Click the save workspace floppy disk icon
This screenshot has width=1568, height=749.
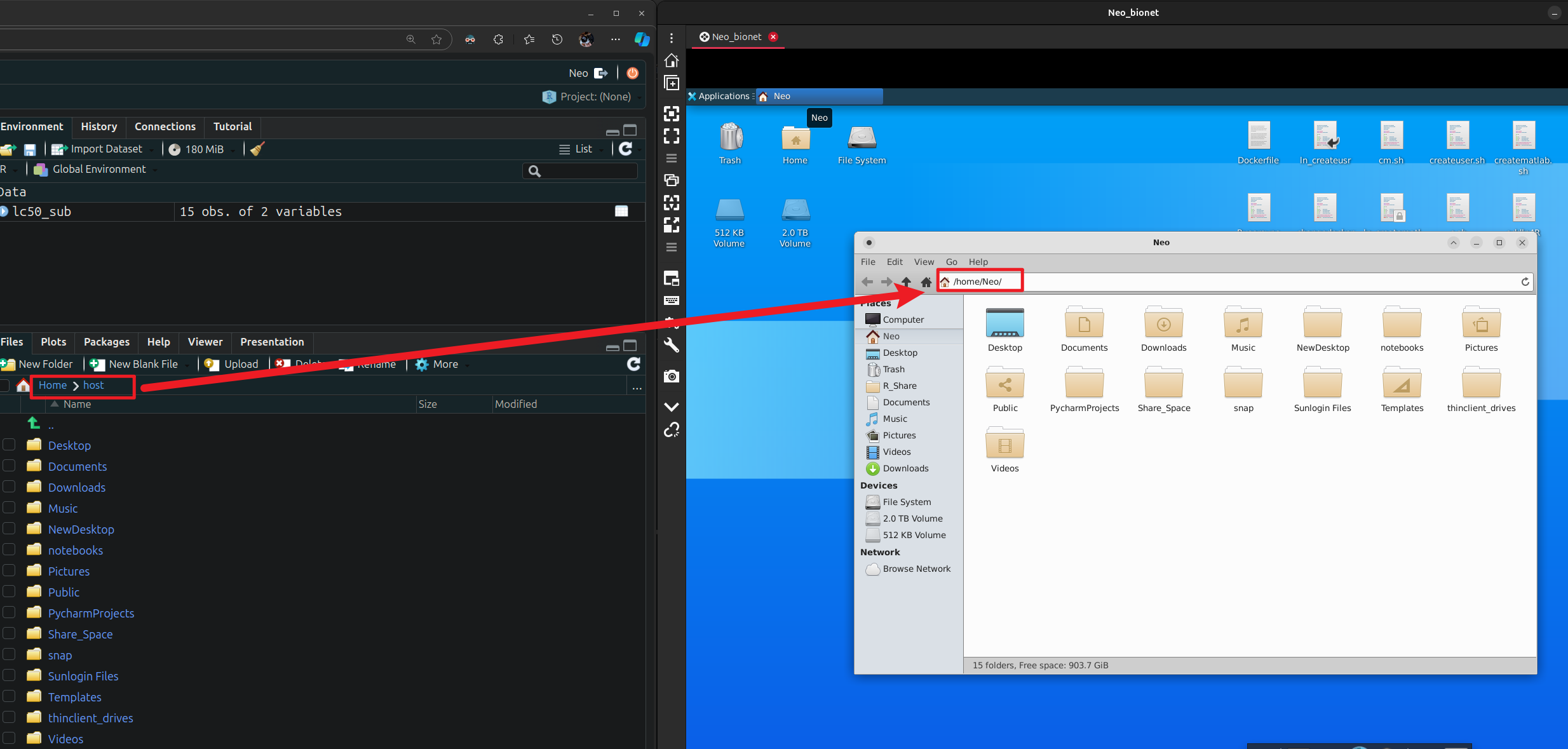(x=29, y=149)
